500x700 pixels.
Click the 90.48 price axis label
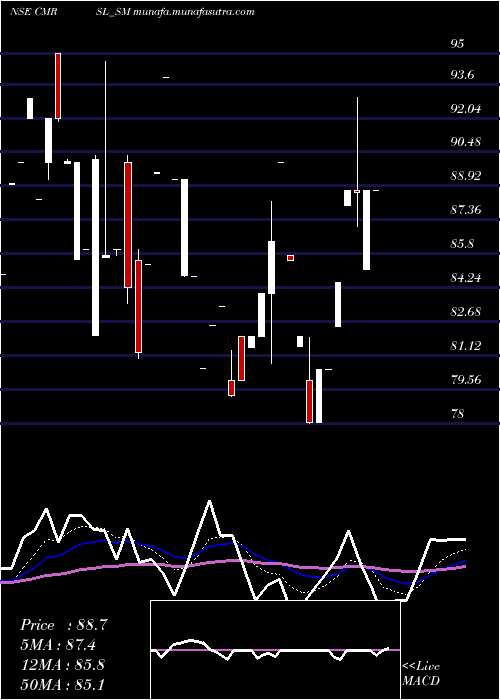[465, 142]
